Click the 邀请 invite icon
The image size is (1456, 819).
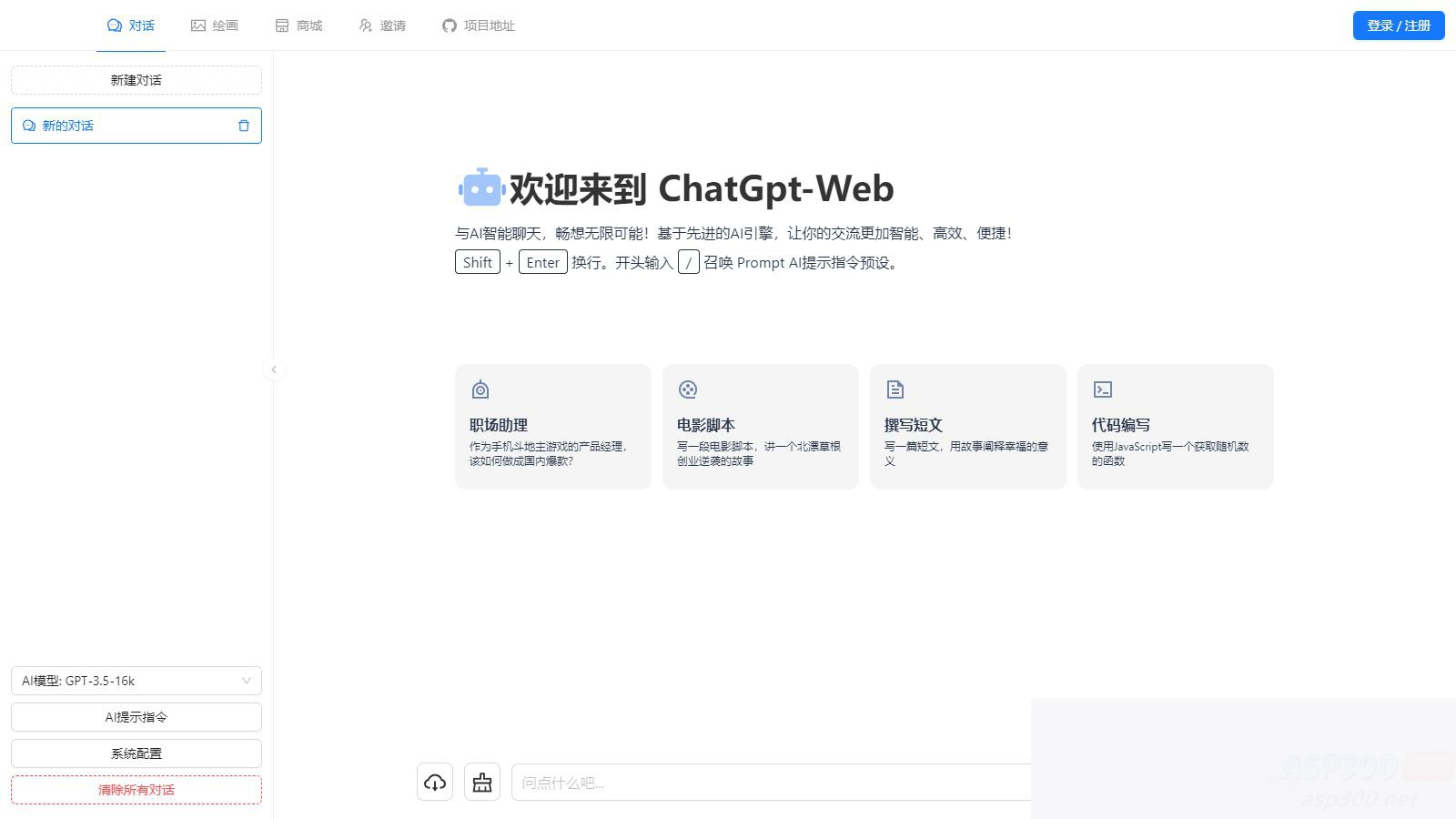pyautogui.click(x=365, y=25)
